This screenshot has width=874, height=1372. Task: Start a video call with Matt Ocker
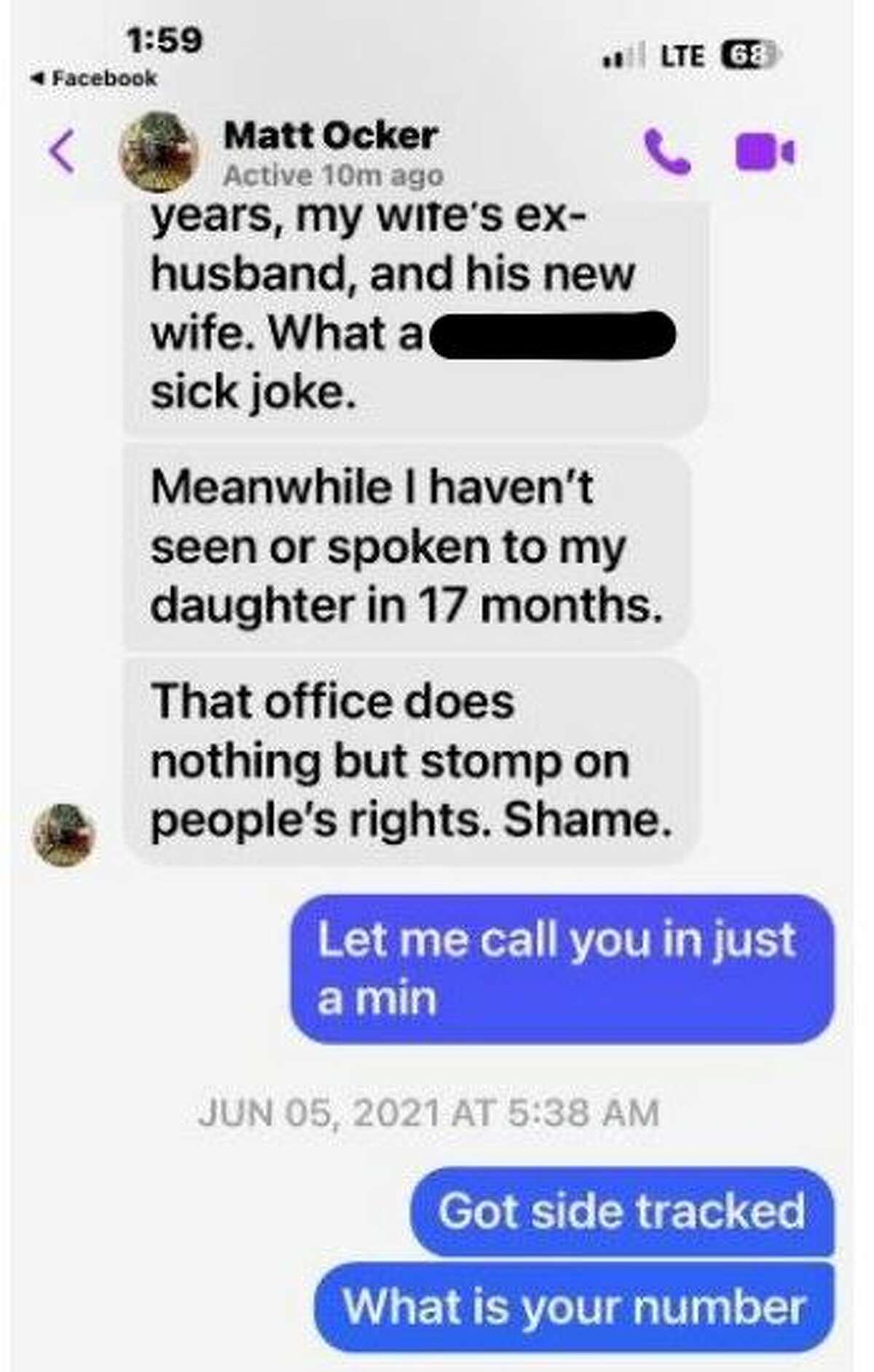(x=765, y=152)
